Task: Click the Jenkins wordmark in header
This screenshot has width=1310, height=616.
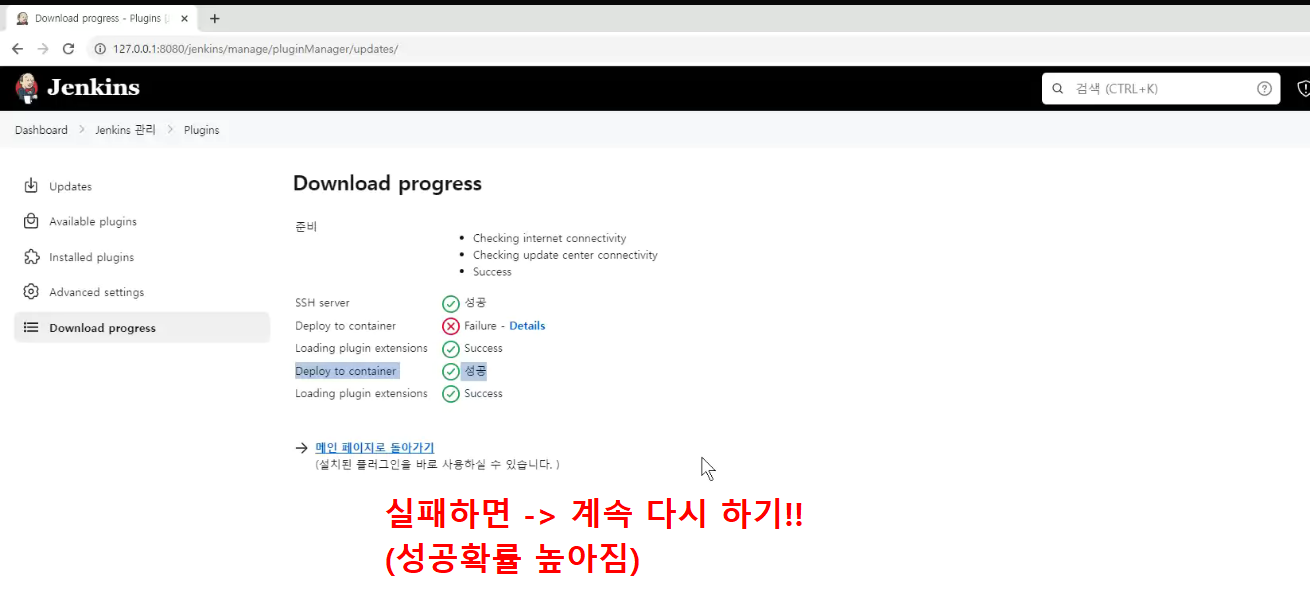Action: pyautogui.click(x=93, y=88)
